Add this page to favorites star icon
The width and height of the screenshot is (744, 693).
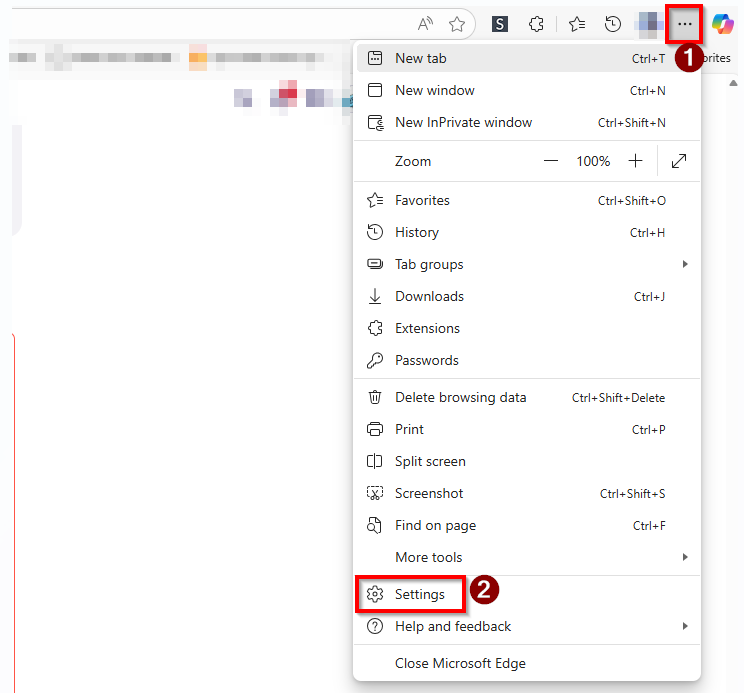(457, 24)
